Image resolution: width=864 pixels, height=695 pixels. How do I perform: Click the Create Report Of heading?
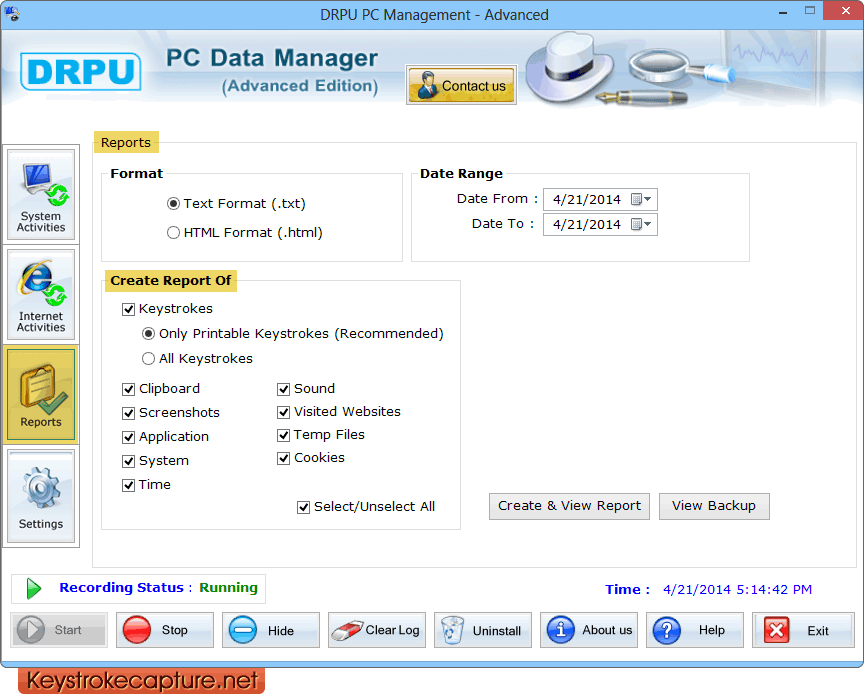click(171, 281)
